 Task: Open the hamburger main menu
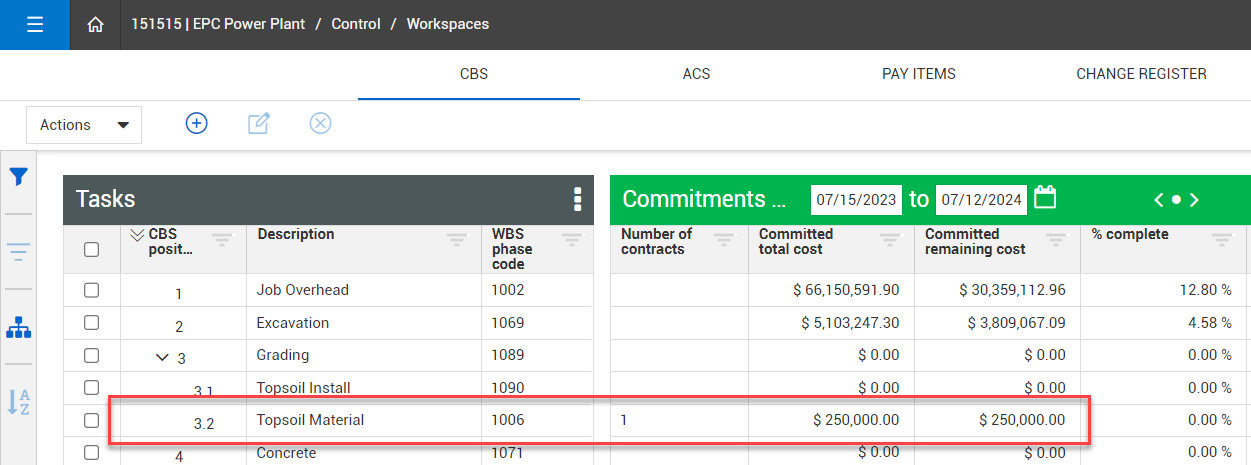[35, 24]
